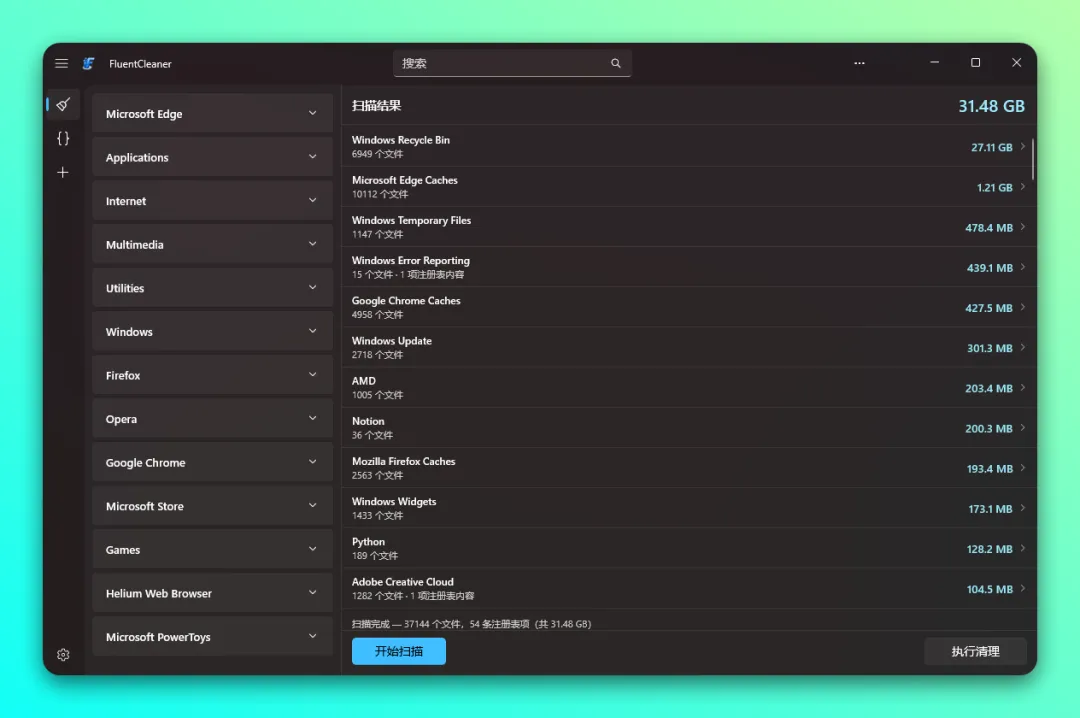This screenshot has height=718, width=1080.
Task: Select the Google Chrome Caches row title
Action: (x=406, y=300)
